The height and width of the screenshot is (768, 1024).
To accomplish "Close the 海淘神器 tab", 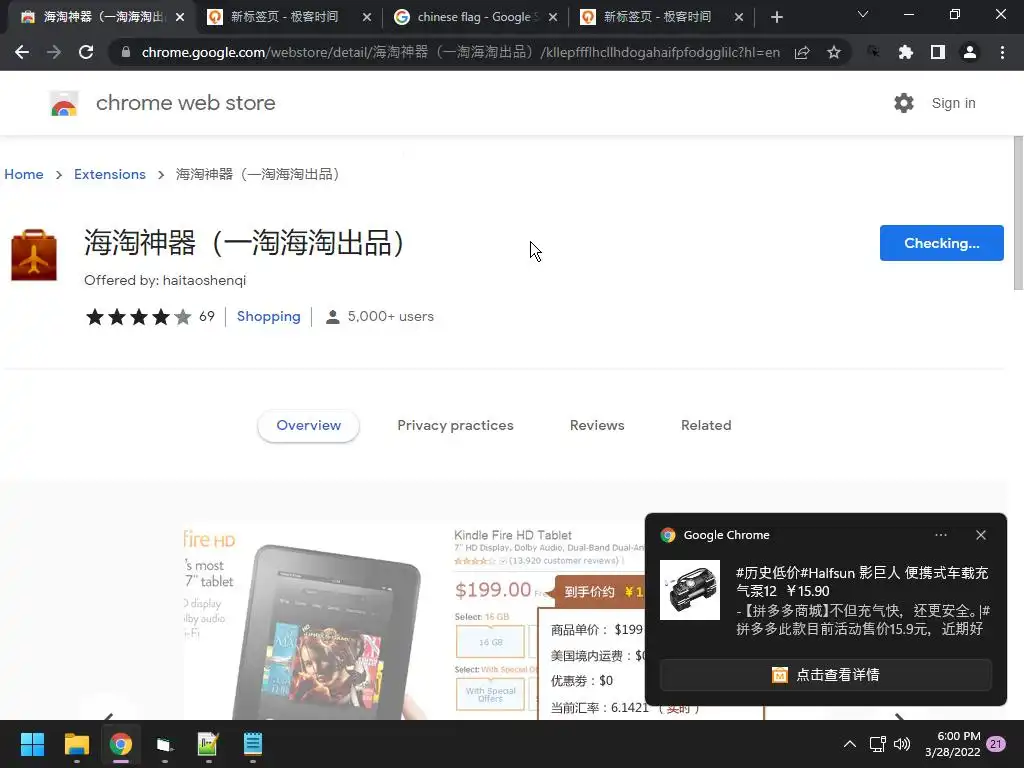I will [180, 17].
